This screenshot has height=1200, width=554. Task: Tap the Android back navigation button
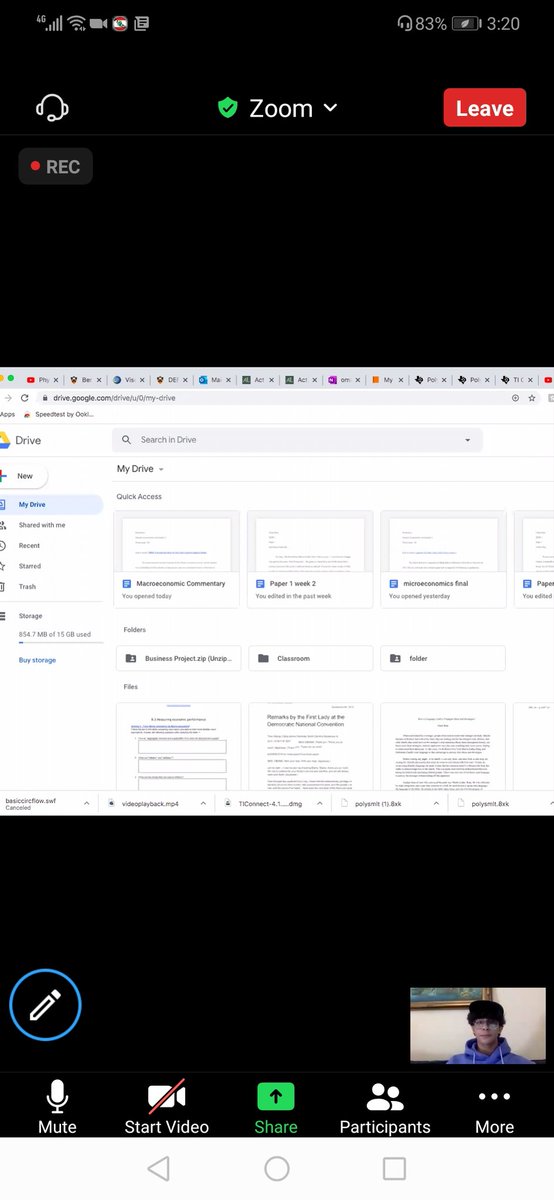coord(158,1168)
